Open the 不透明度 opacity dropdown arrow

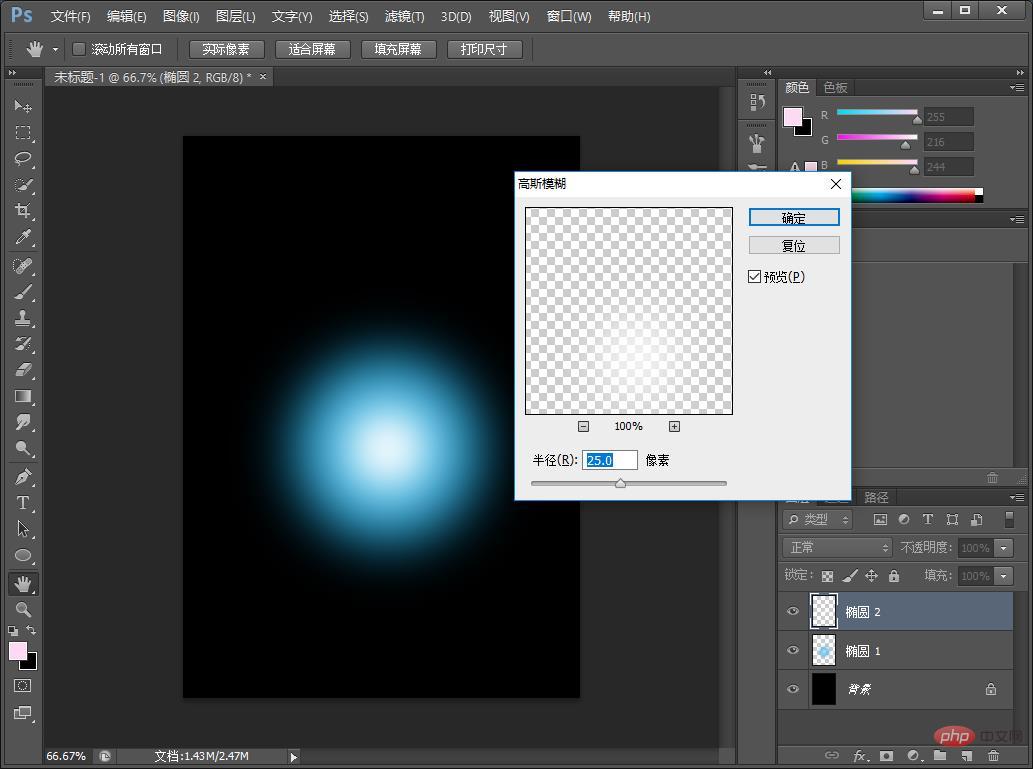[1003, 548]
